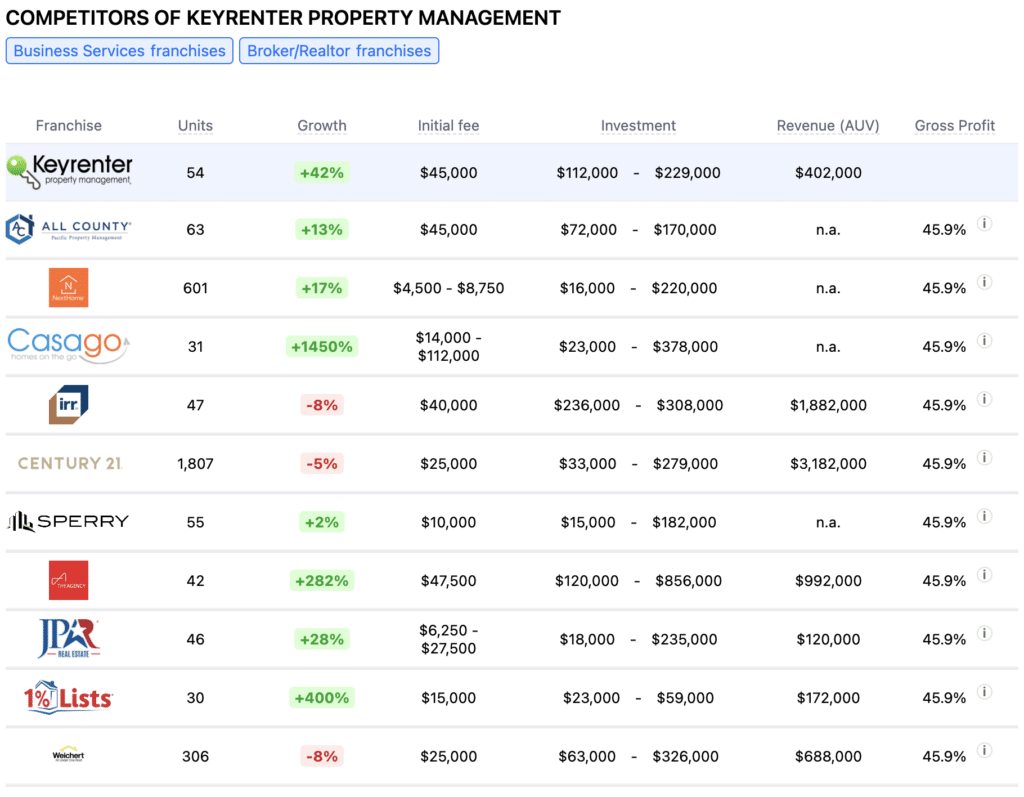1024x797 pixels.
Task: Click the +42% growth badge
Action: tap(322, 172)
